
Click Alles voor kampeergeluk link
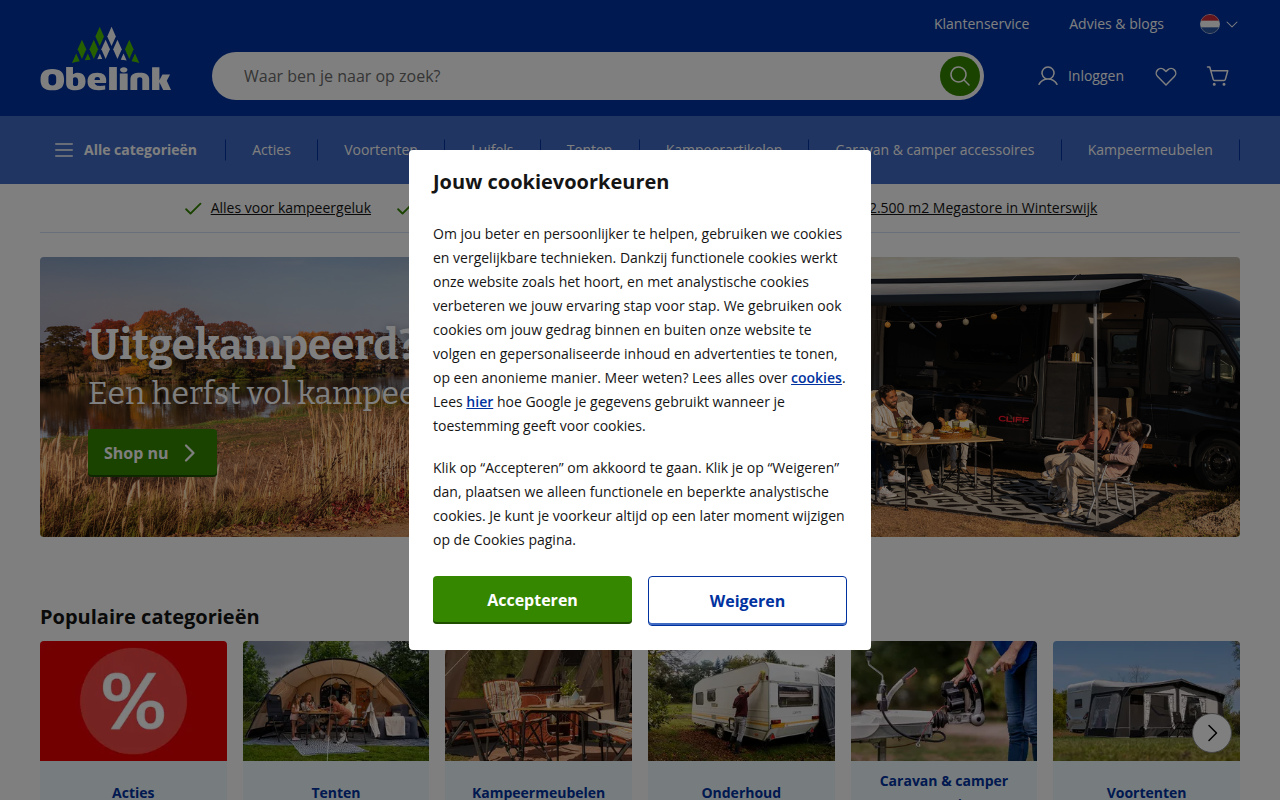291,208
